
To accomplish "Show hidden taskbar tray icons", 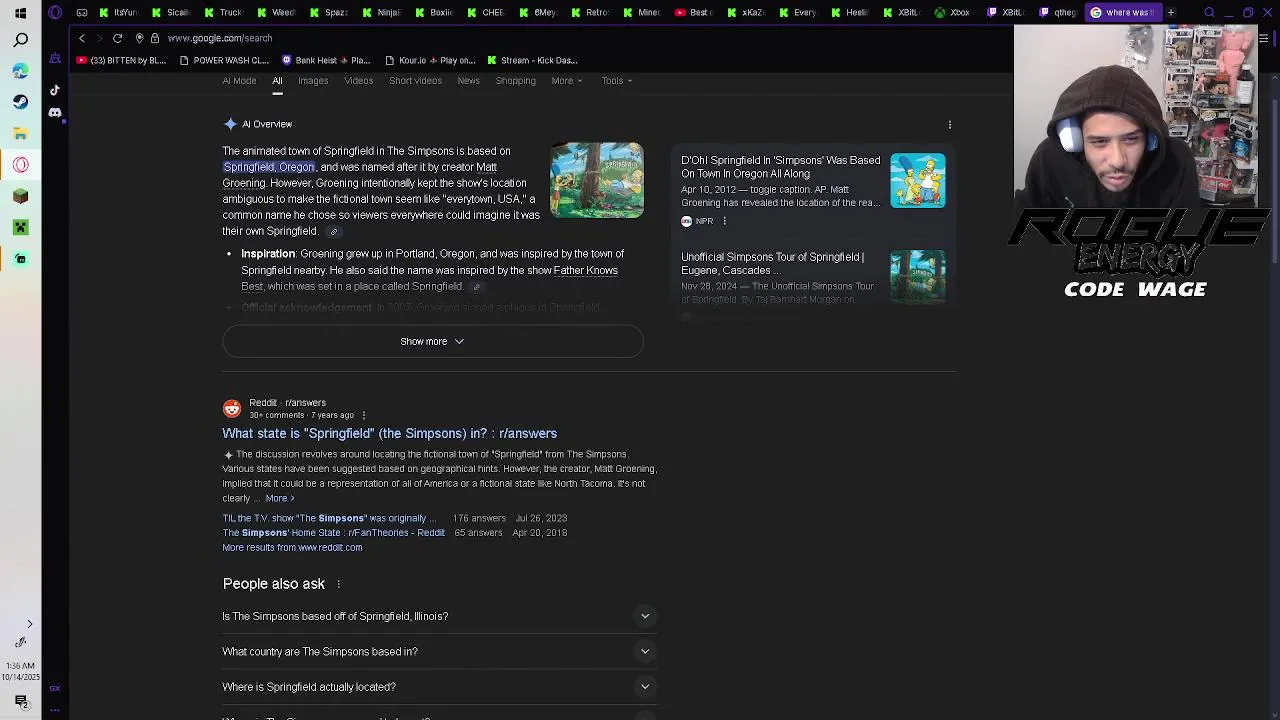I will 29,624.
